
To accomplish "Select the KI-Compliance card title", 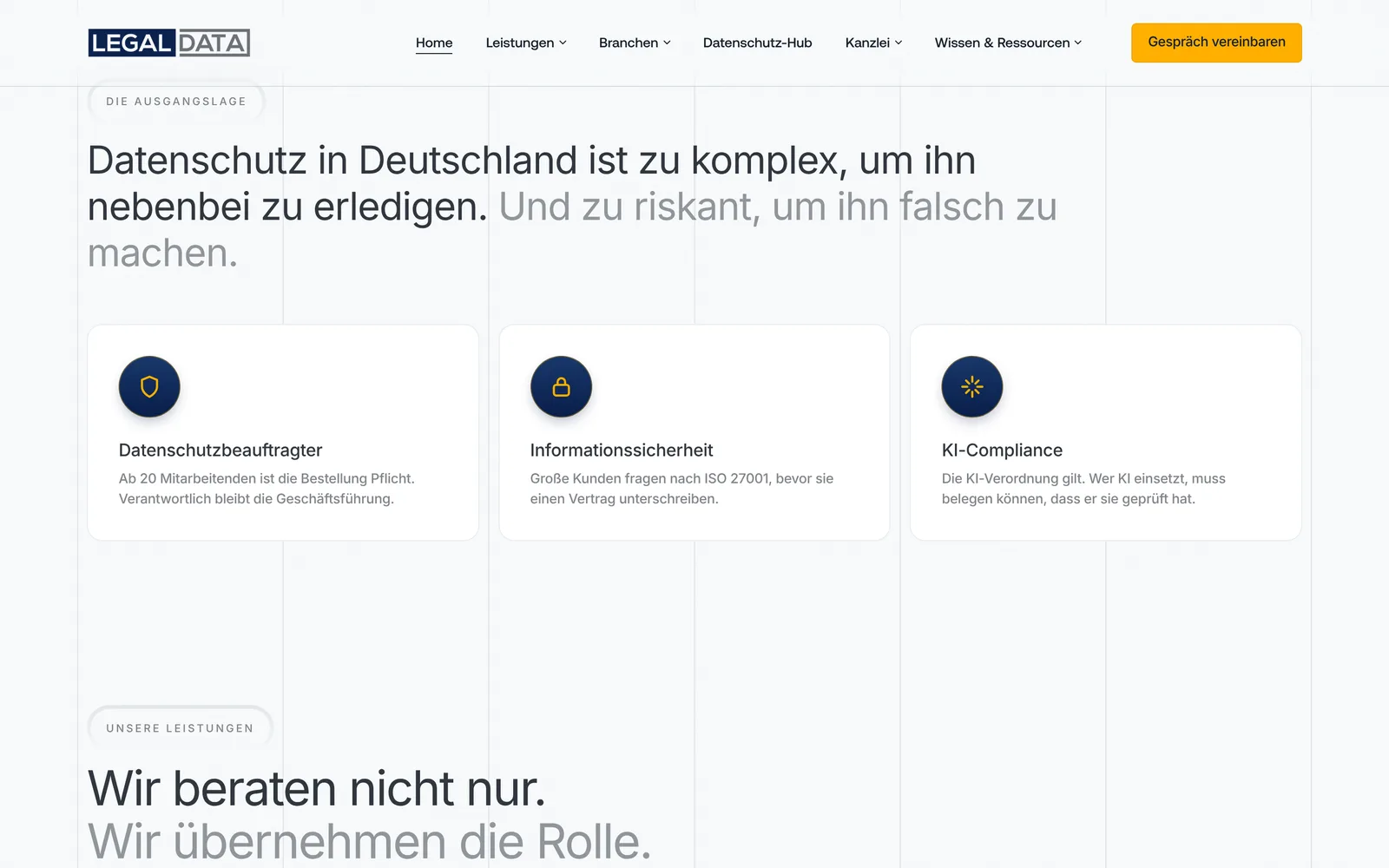I will coord(1002,450).
